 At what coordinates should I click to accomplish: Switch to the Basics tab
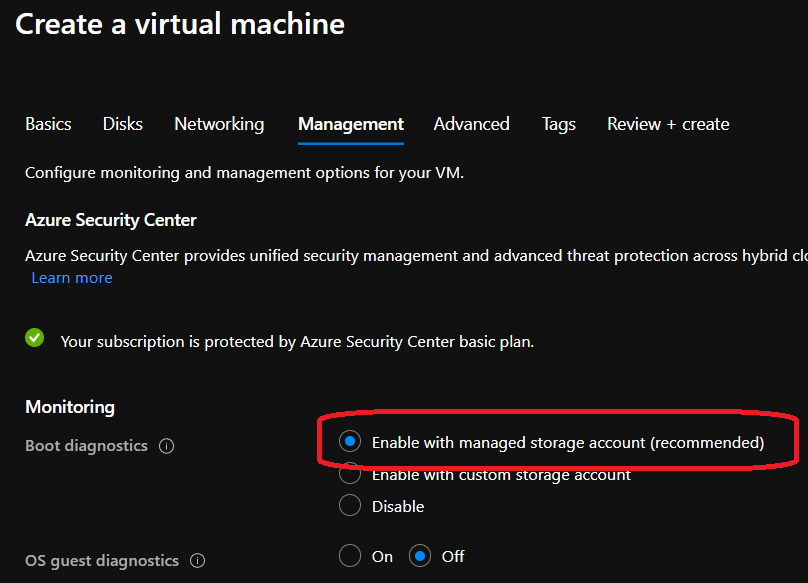(48, 124)
